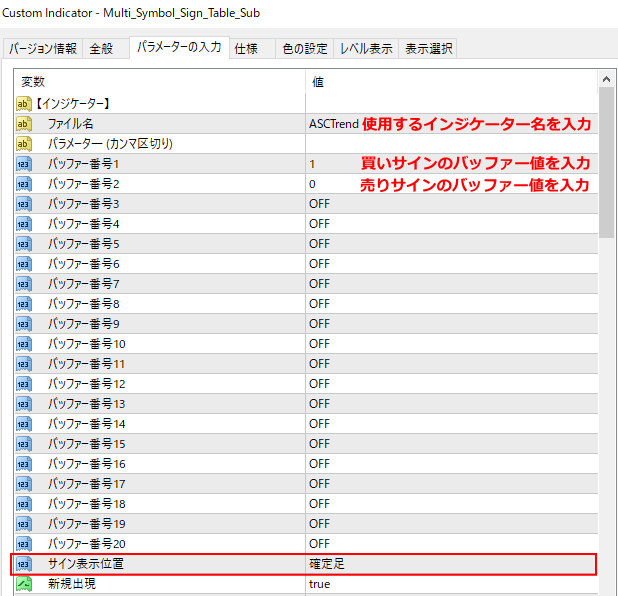Image resolution: width=618 pixels, height=596 pixels.
Task: Click the 123 icon beside バッファー番号11
Action: tap(24, 364)
